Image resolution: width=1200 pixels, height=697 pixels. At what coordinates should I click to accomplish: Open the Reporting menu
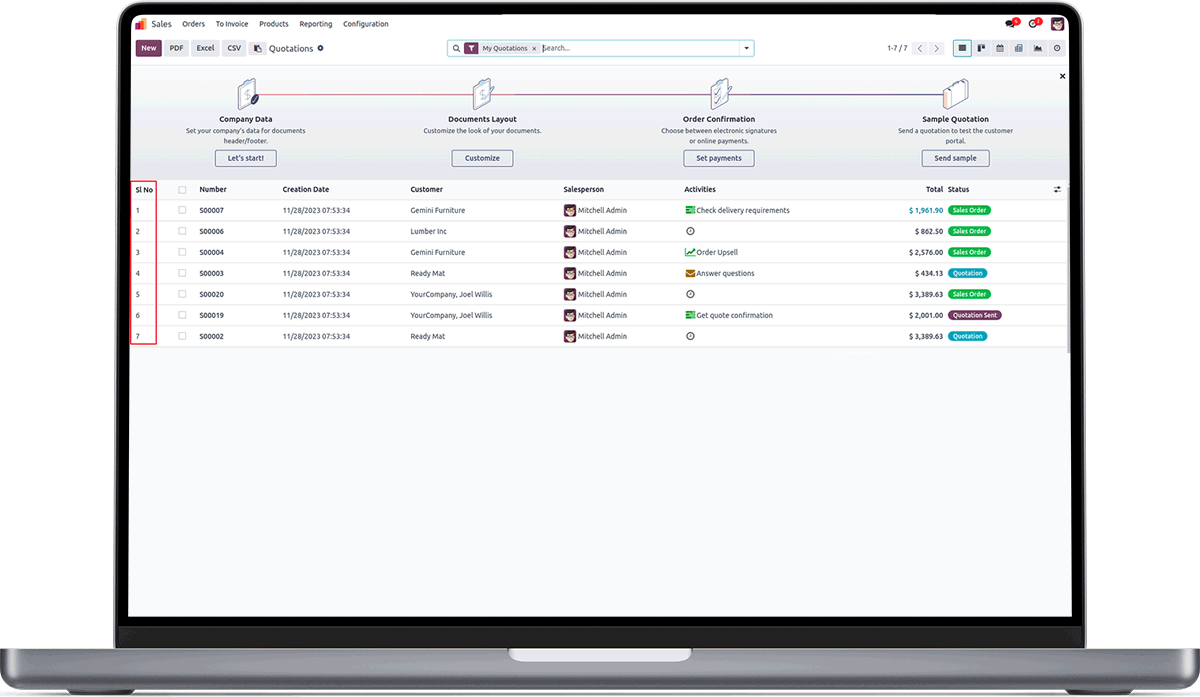316,24
